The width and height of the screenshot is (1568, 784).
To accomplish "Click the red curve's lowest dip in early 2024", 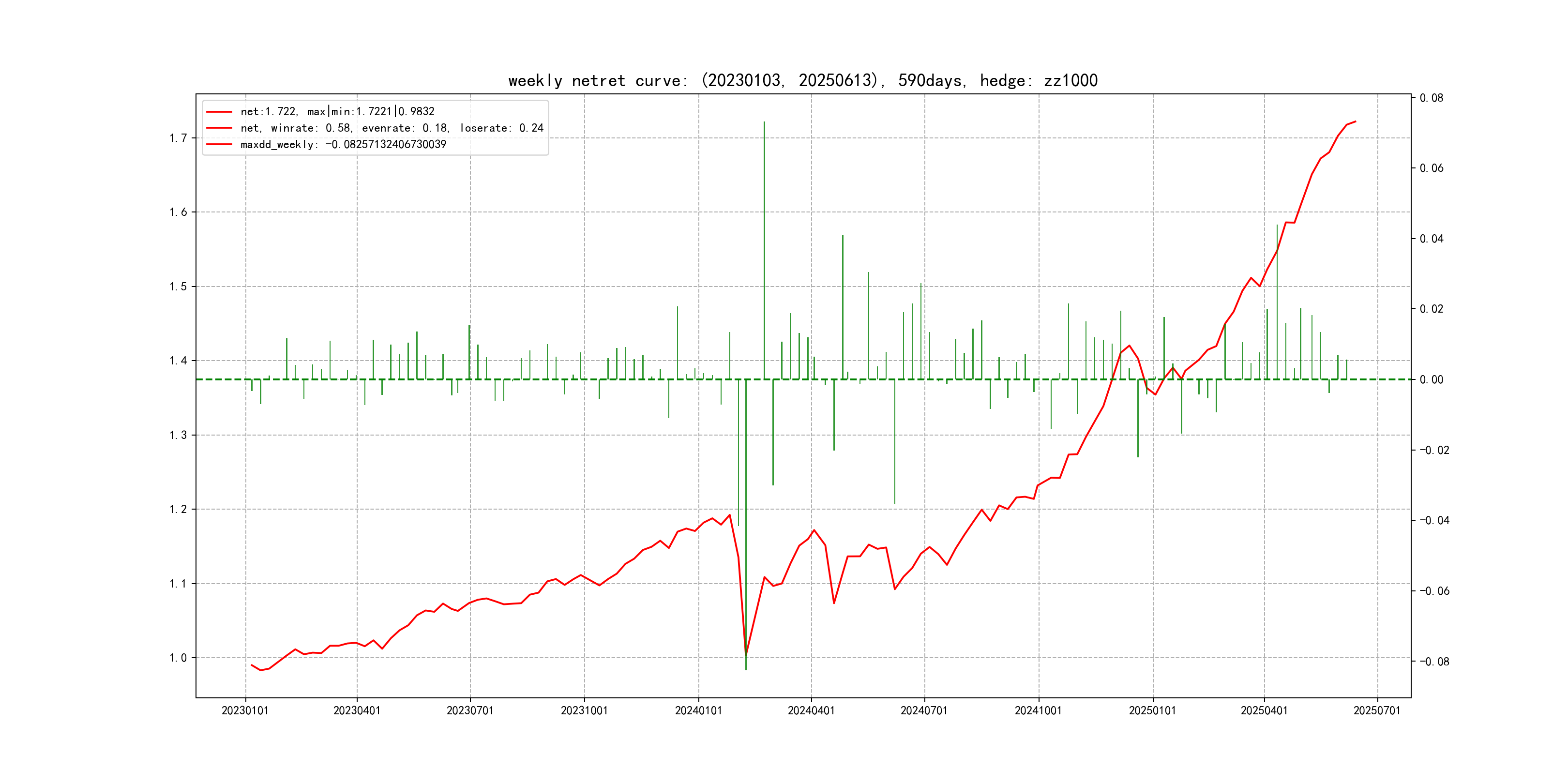I will pyautogui.click(x=746, y=655).
